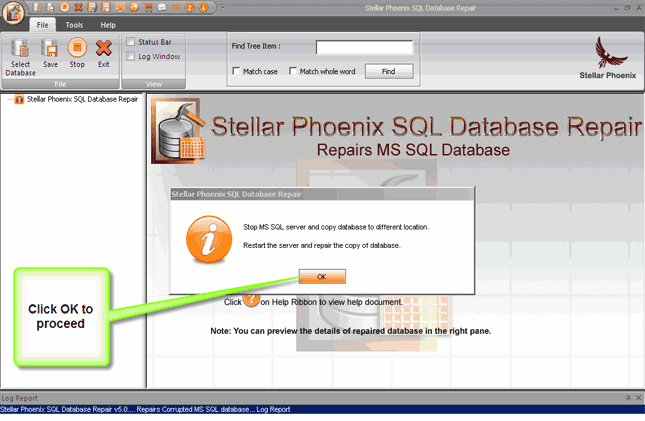Switch to the File ribbon tab
The width and height of the screenshot is (645, 421).
[42, 25]
